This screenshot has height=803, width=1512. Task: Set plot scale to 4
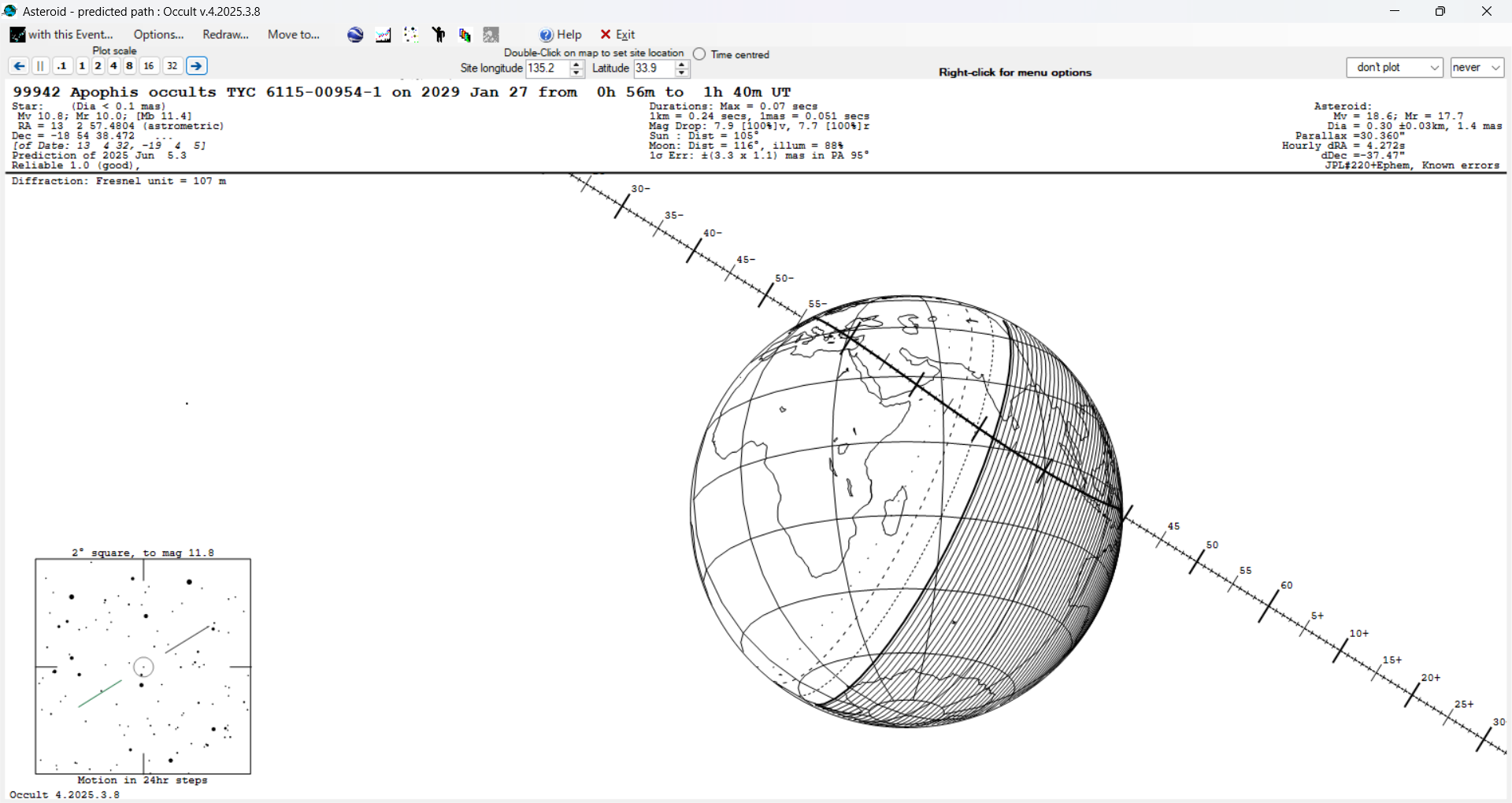[113, 66]
